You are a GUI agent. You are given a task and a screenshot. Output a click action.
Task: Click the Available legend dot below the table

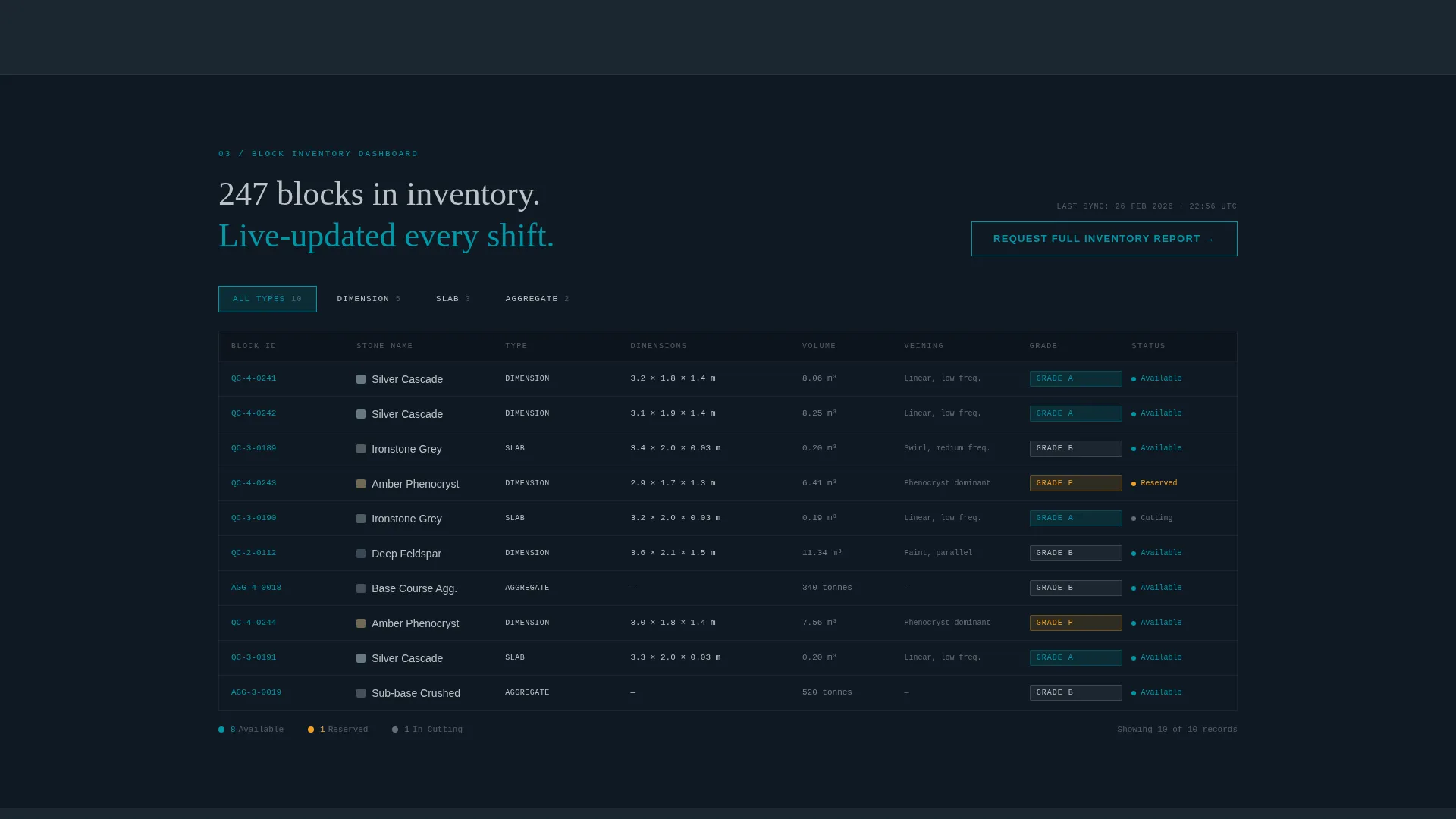pos(221,730)
